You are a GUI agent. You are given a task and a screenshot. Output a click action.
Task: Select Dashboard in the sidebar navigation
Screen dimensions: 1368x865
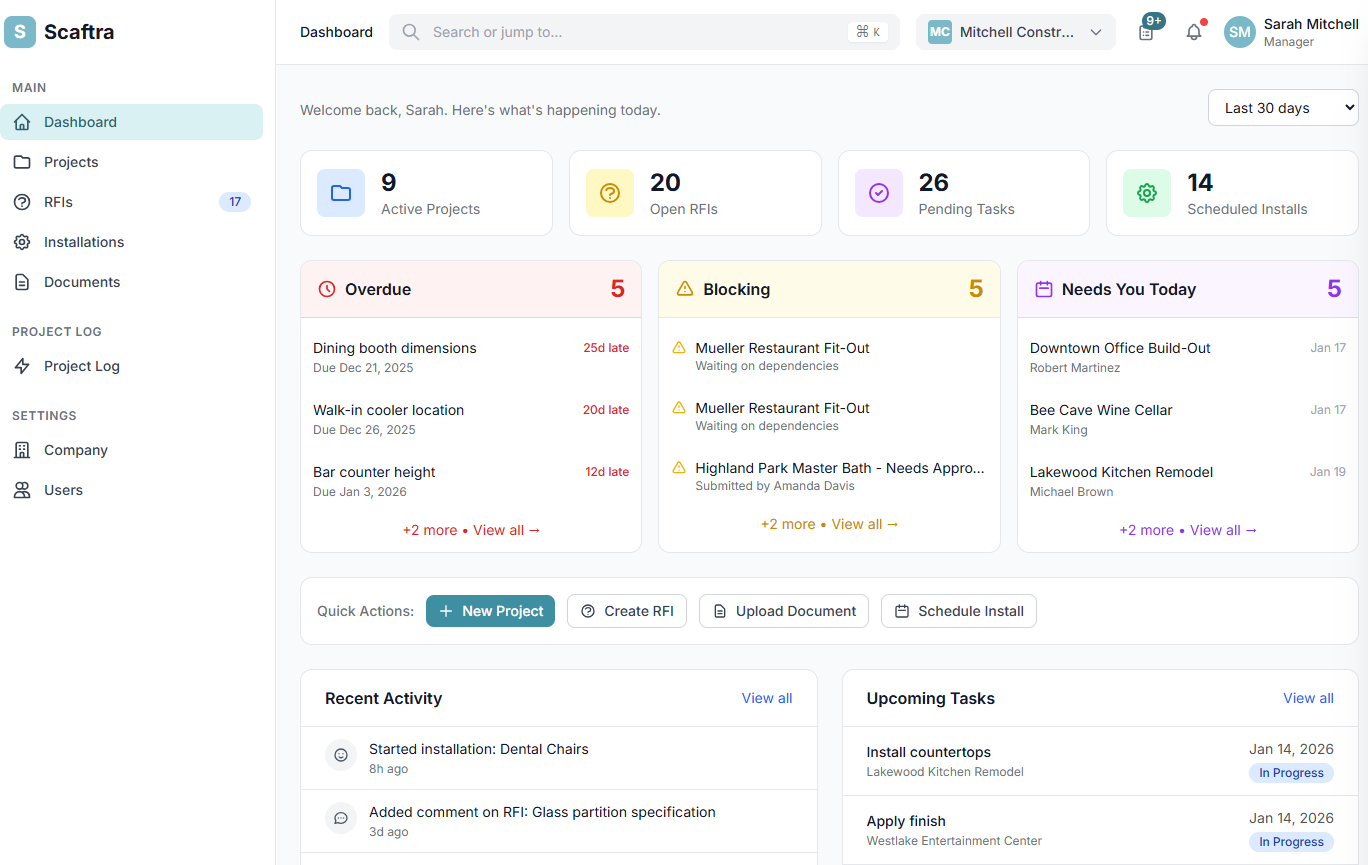78,121
